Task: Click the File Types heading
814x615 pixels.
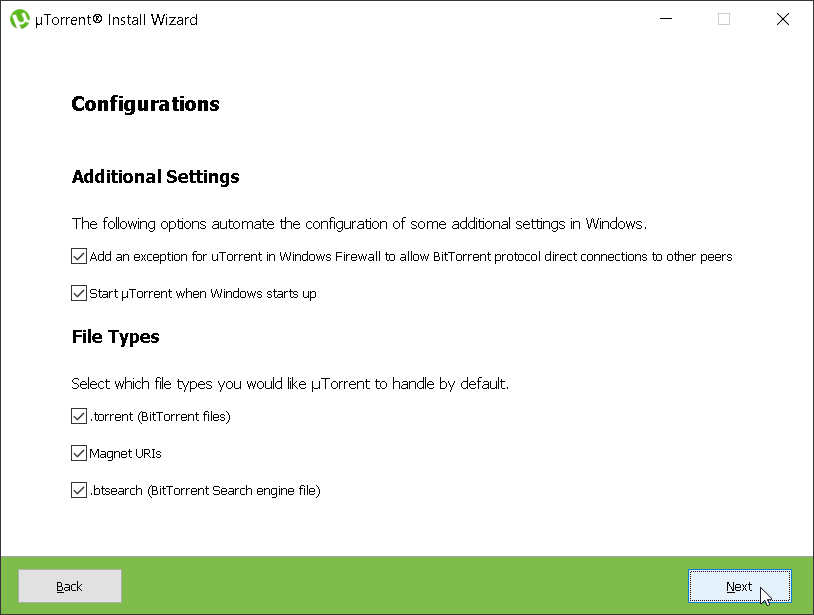Action: [x=115, y=337]
